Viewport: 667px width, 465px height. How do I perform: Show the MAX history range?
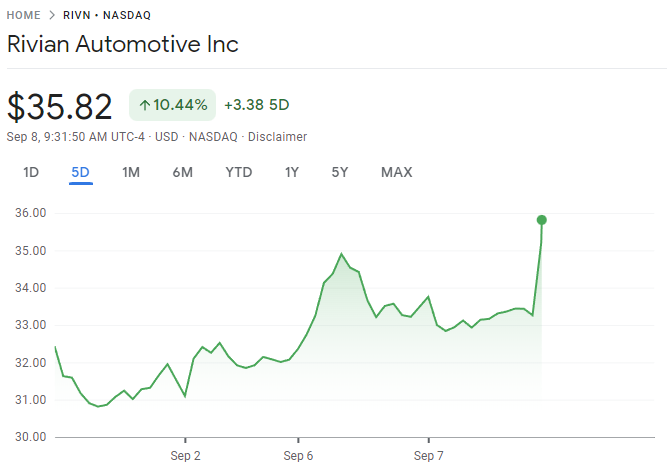(396, 172)
